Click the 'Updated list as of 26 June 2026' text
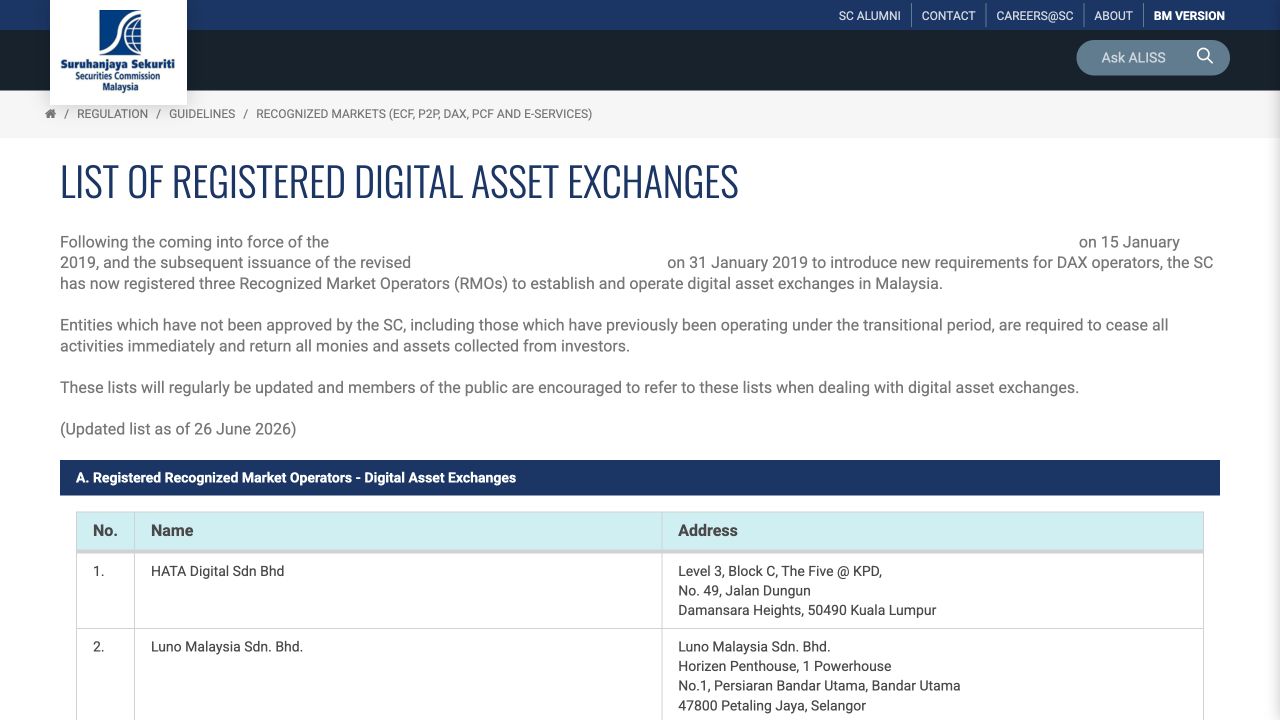This screenshot has width=1280, height=720. (x=178, y=429)
